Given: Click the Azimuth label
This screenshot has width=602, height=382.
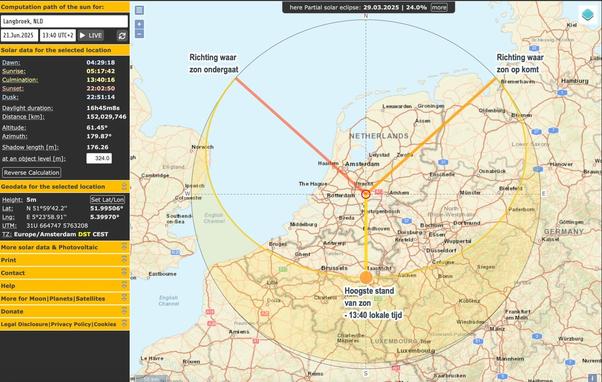Looking at the screenshot, I should [15, 136].
